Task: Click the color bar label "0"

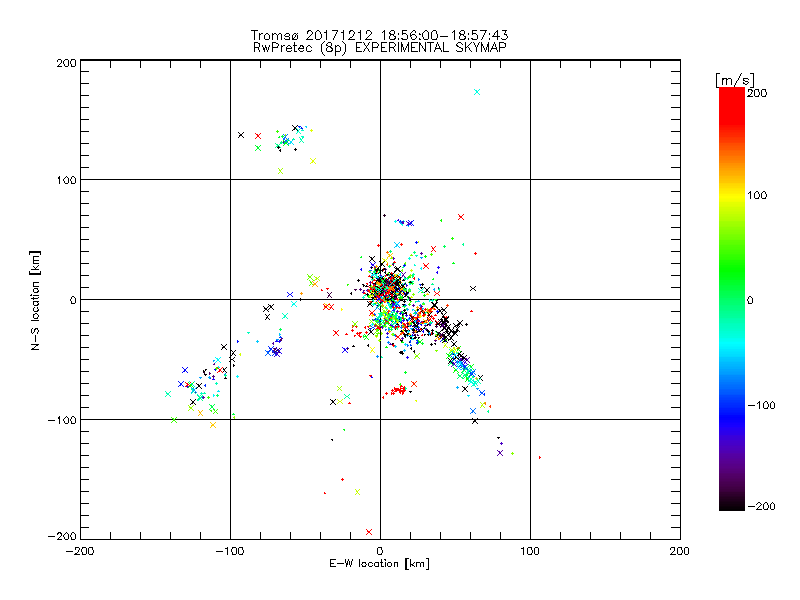Action: tap(750, 300)
